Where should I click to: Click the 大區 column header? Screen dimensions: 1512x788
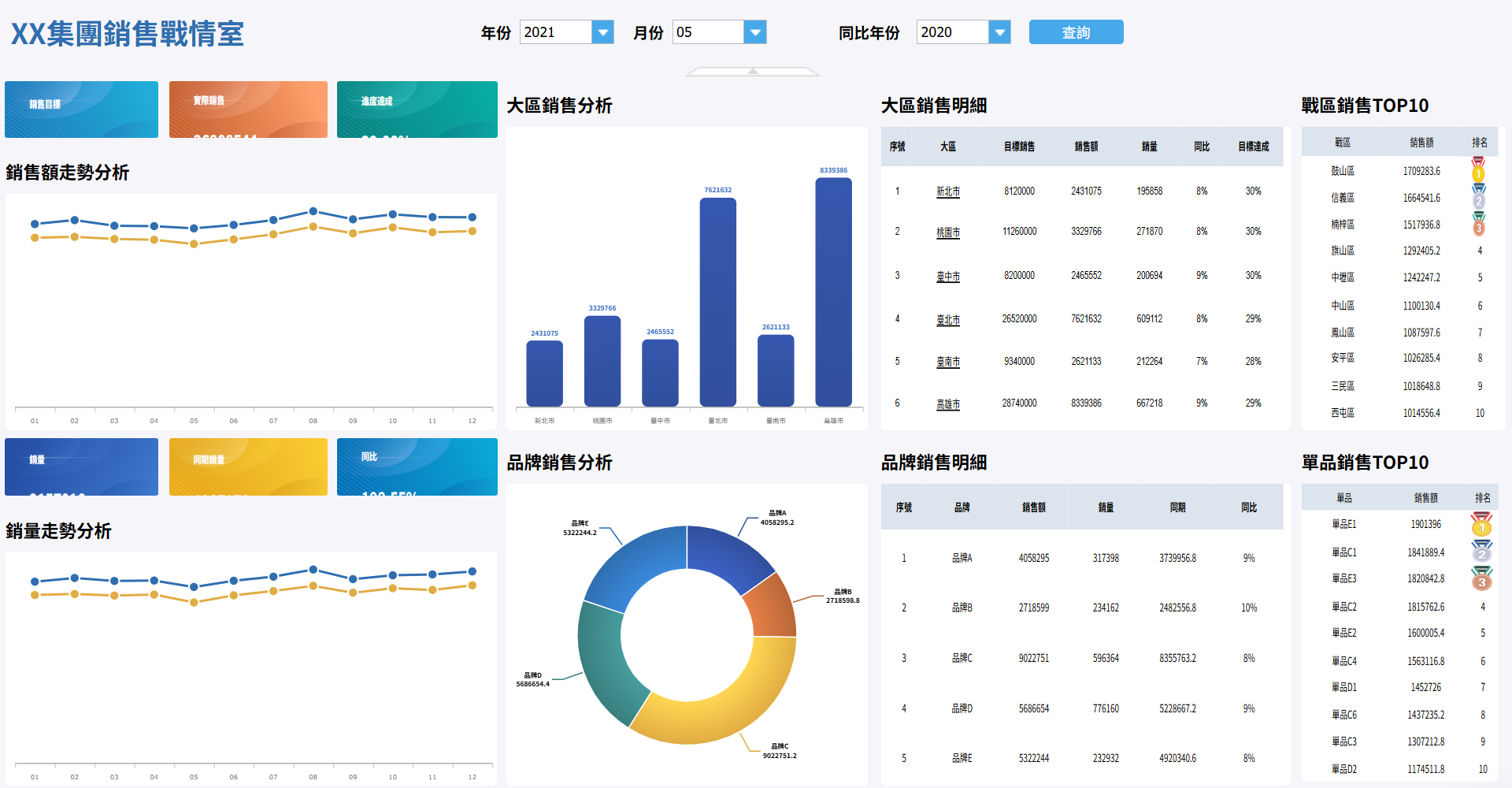[948, 147]
